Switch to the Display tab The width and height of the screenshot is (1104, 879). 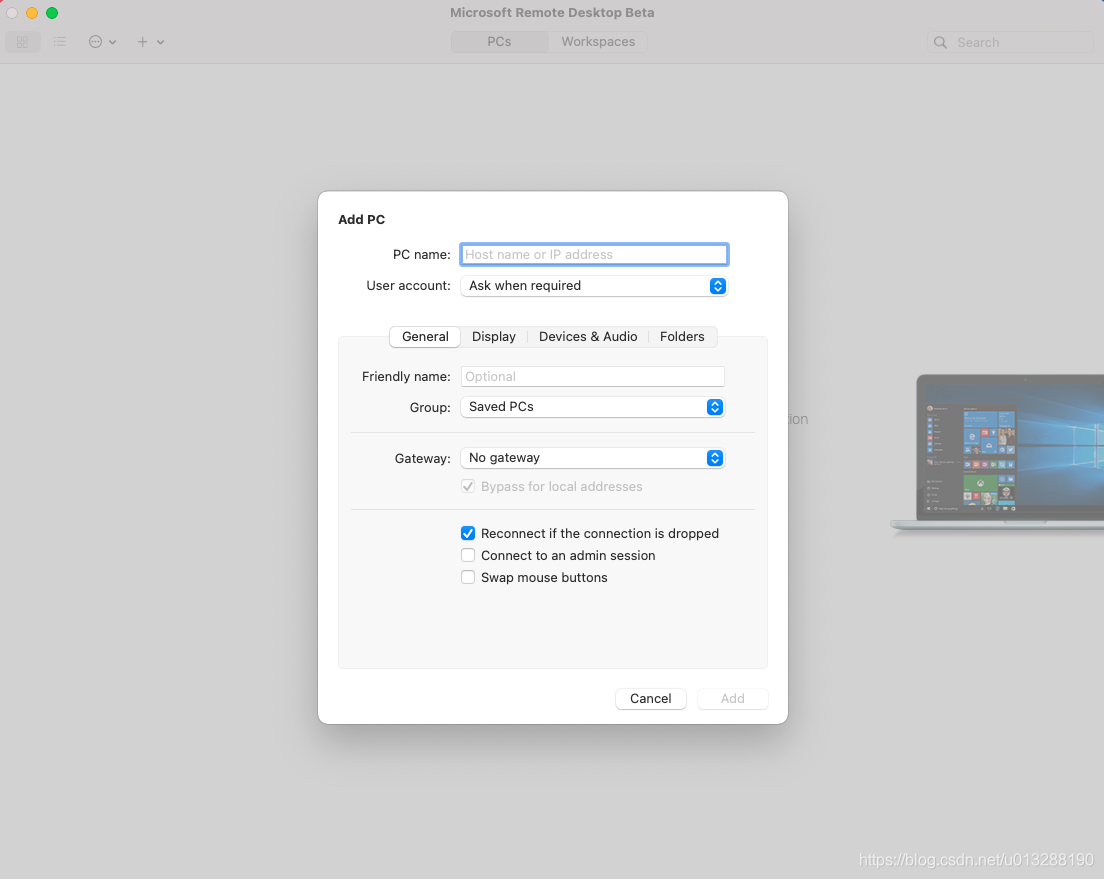coord(494,337)
